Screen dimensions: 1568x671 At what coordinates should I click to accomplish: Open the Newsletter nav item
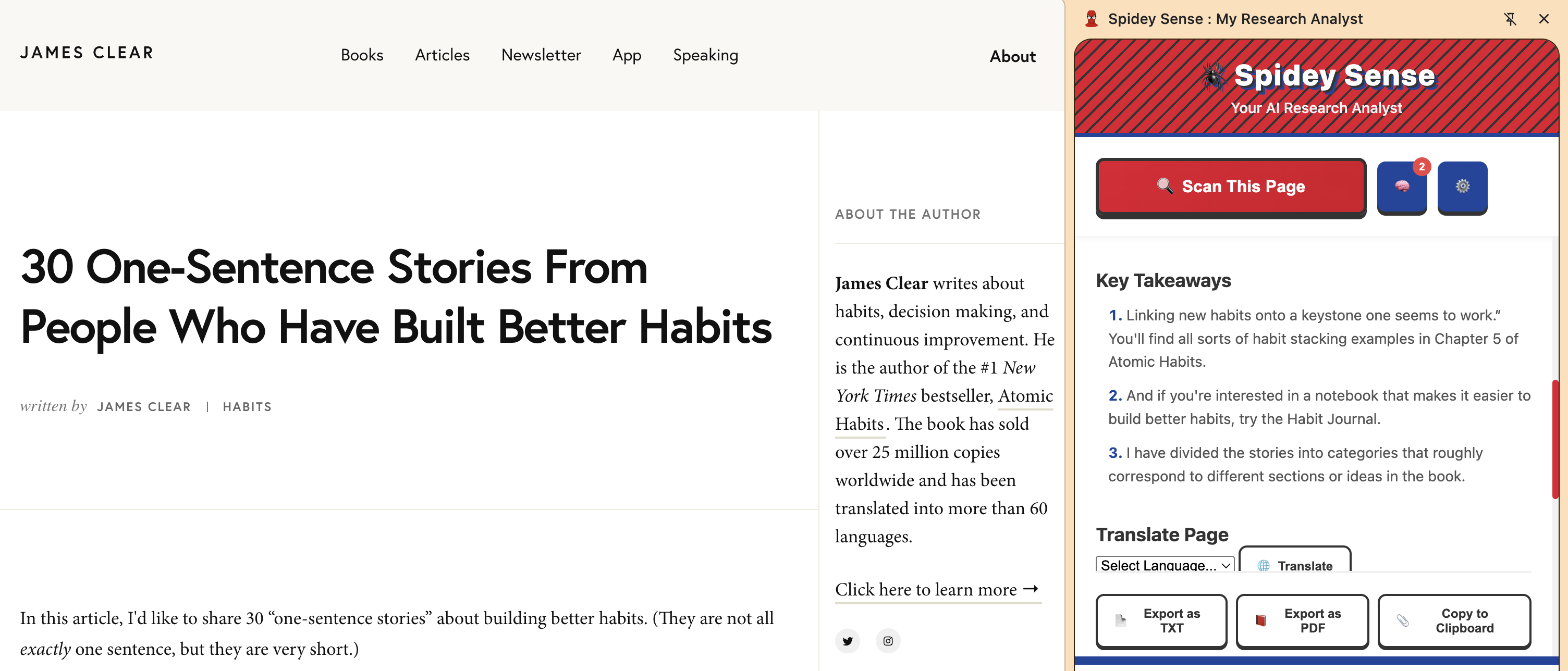pyautogui.click(x=541, y=55)
